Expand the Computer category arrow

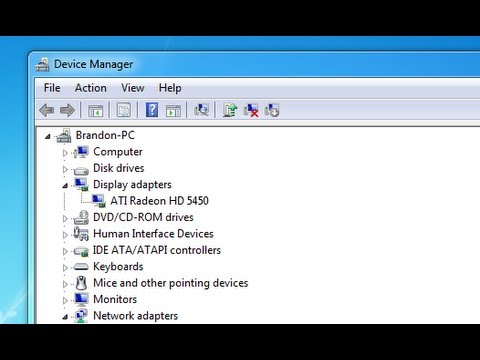tap(65, 153)
